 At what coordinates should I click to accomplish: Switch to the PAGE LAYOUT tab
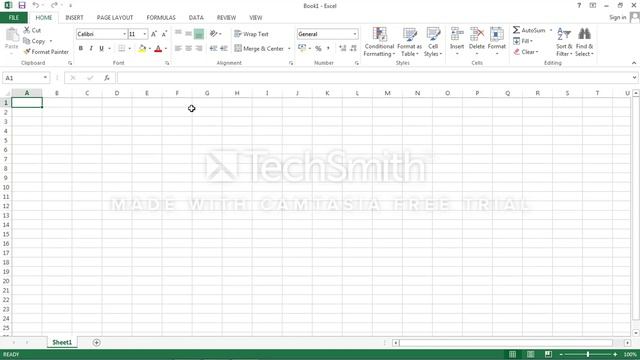[115, 18]
